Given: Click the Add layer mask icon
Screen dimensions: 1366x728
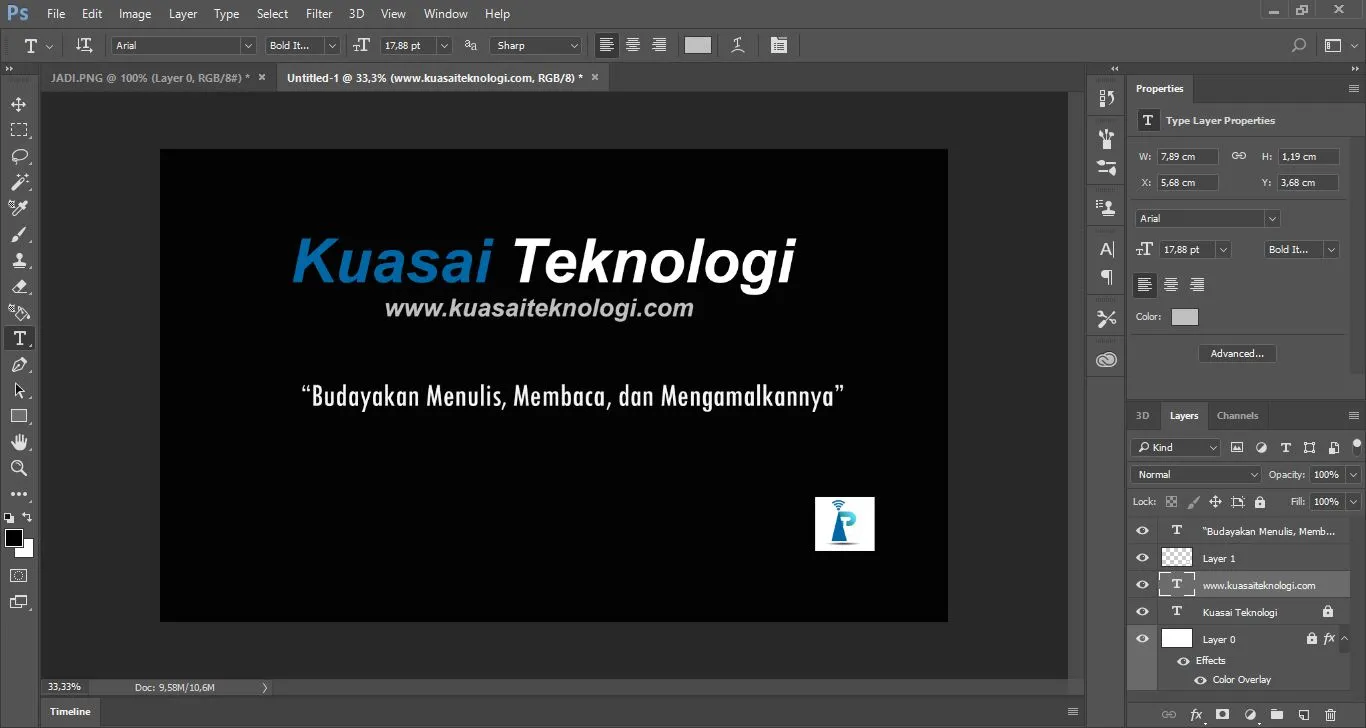Looking at the screenshot, I should coord(1222,715).
